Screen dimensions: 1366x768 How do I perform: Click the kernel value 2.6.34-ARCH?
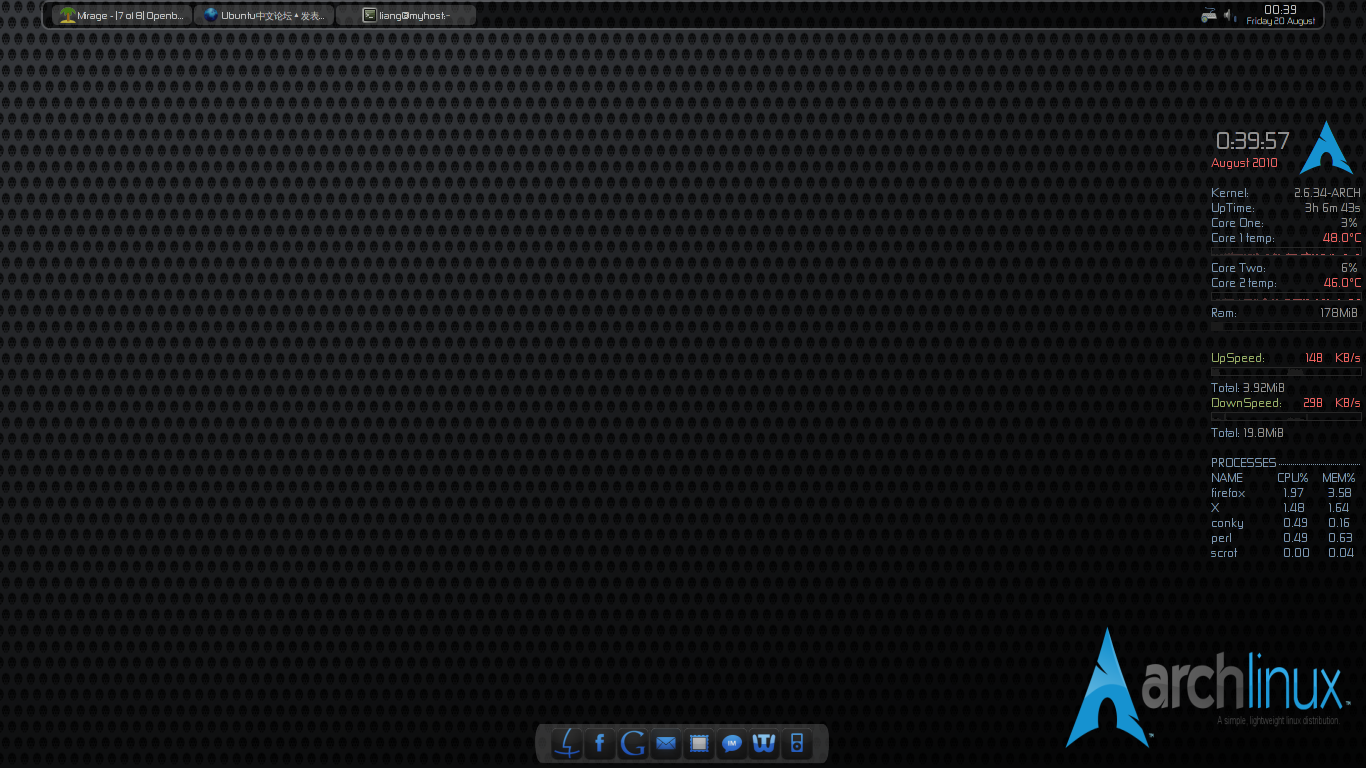pos(1327,193)
